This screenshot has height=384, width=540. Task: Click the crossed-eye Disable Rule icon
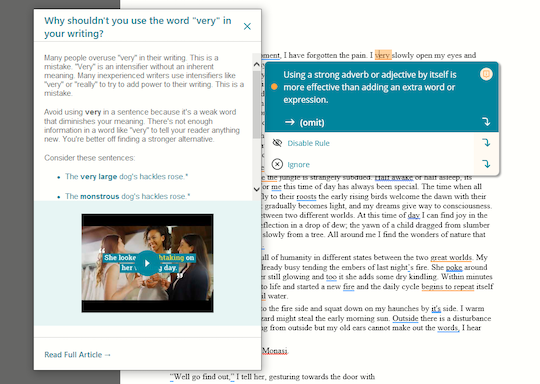277,143
